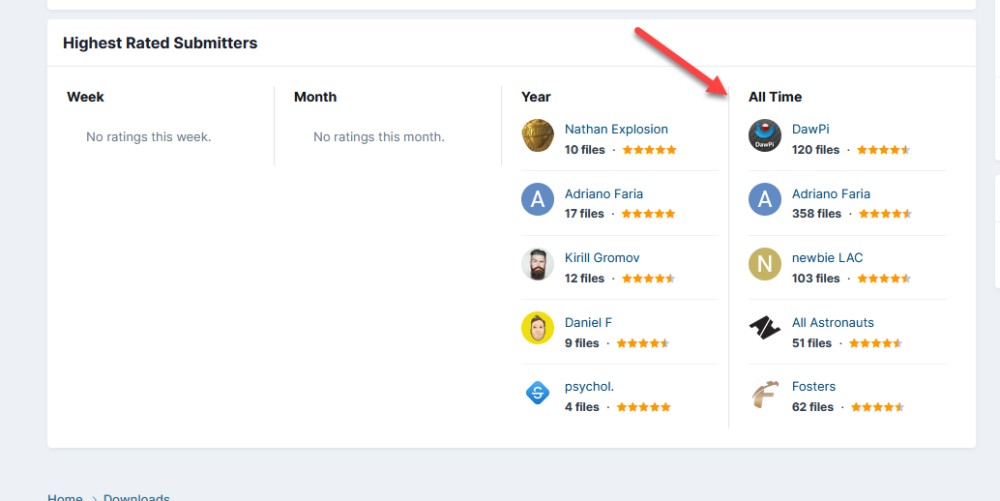1000x501 pixels.
Task: Open the psychol. profile link
Action: 589,386
